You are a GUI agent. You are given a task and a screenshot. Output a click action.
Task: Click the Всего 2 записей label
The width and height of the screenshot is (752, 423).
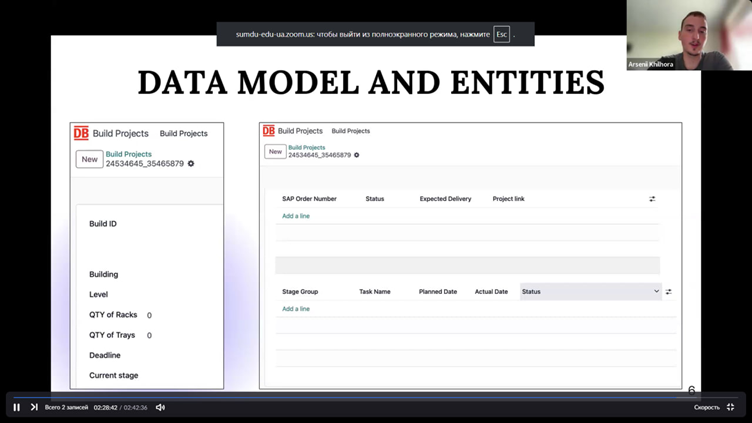click(x=67, y=407)
